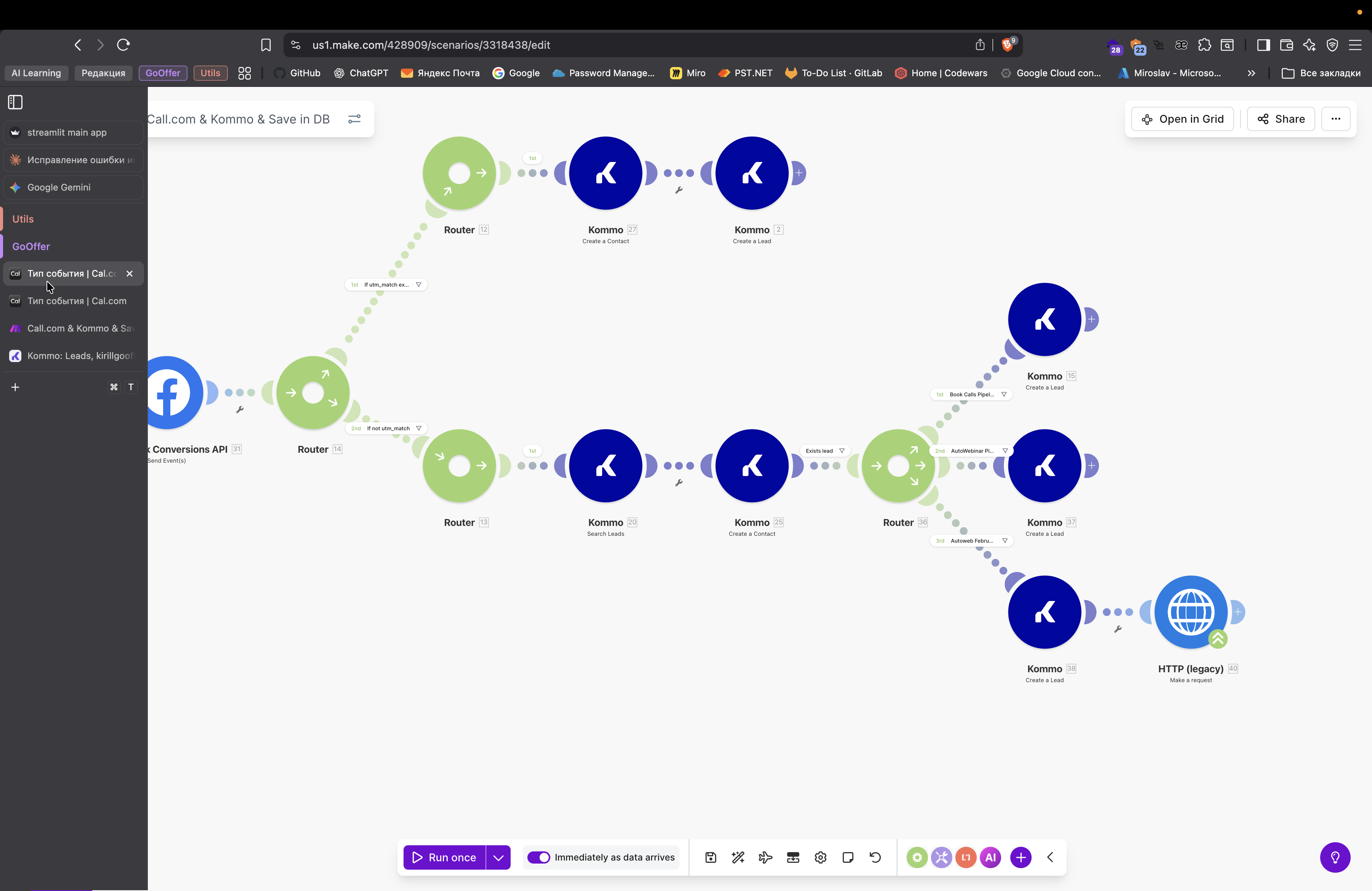
Task: Toggle the 'Immediately as data arrives' switch
Action: click(539, 857)
